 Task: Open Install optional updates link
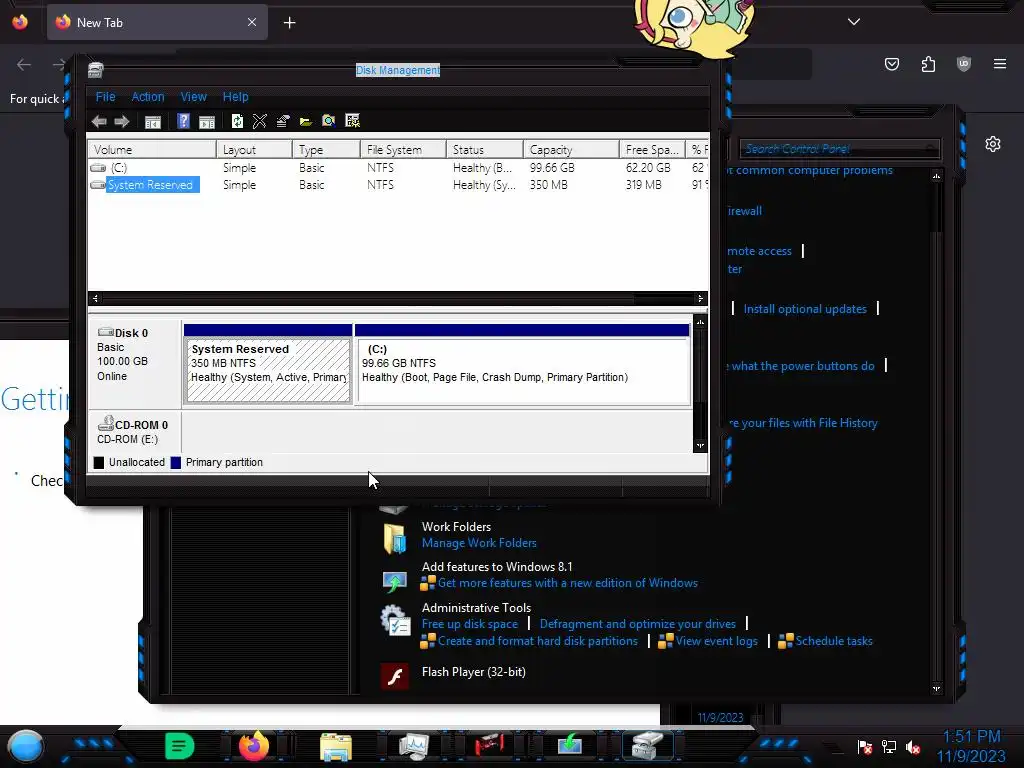point(805,309)
